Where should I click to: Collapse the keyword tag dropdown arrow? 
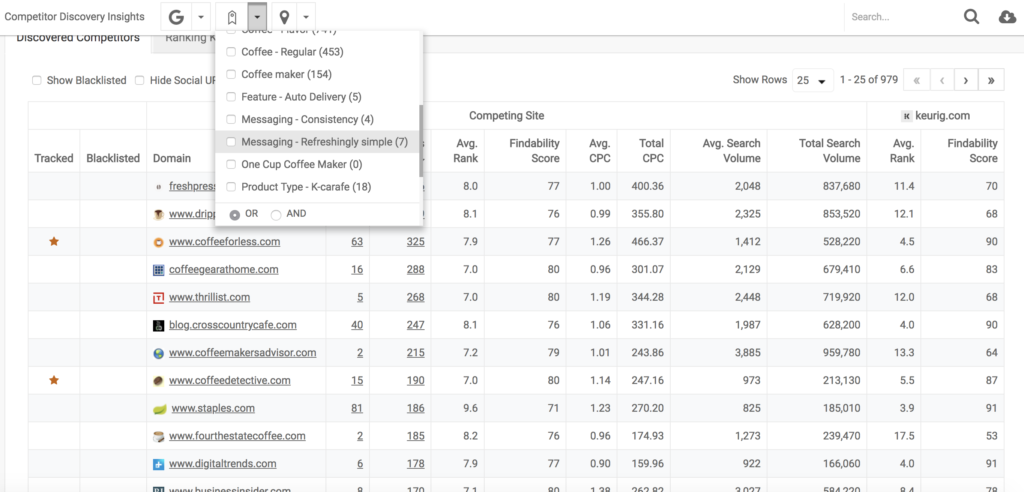(258, 16)
